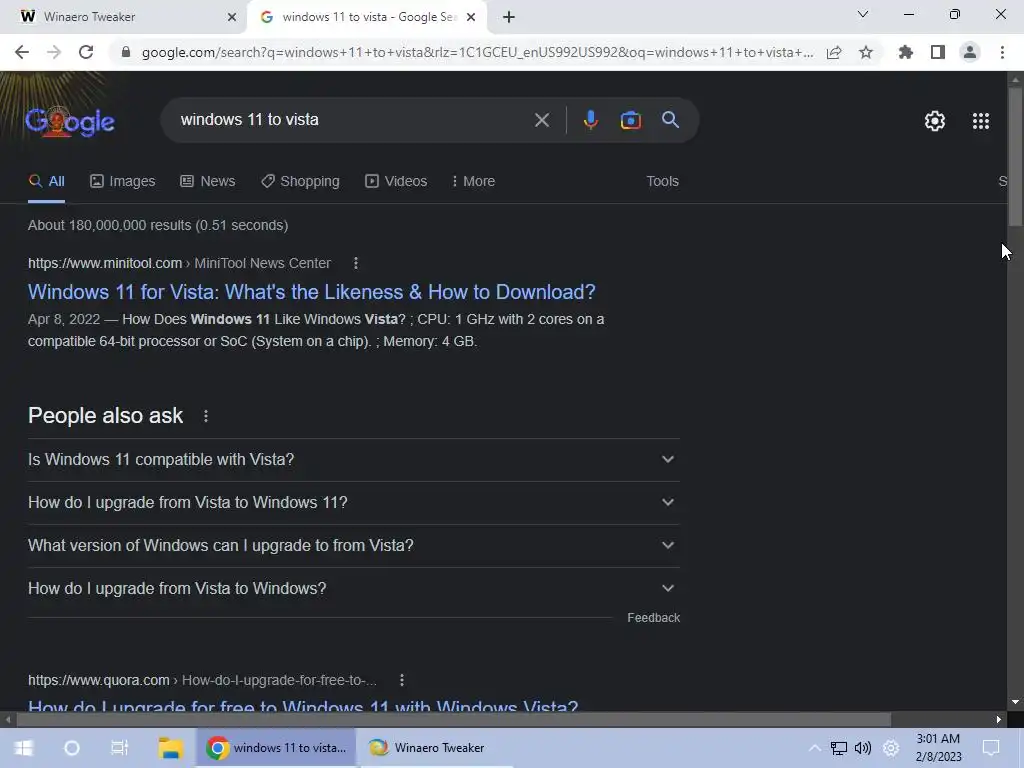Expand 'Is Windows 11 compatible with Vista?'

tap(353, 460)
